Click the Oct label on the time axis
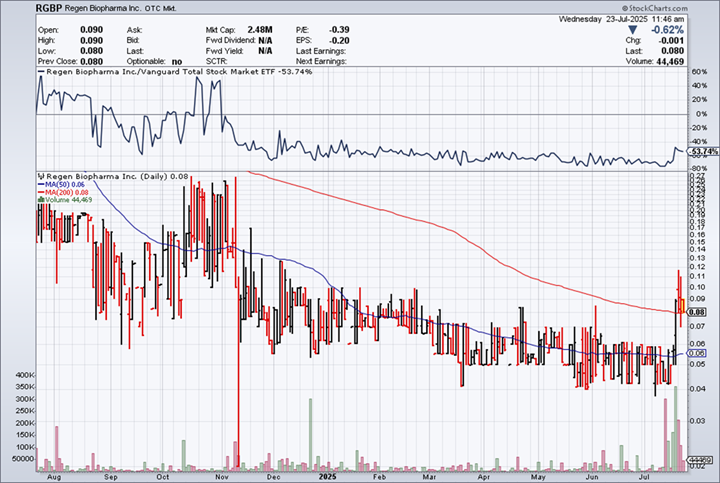720x483 pixels. coord(163,477)
